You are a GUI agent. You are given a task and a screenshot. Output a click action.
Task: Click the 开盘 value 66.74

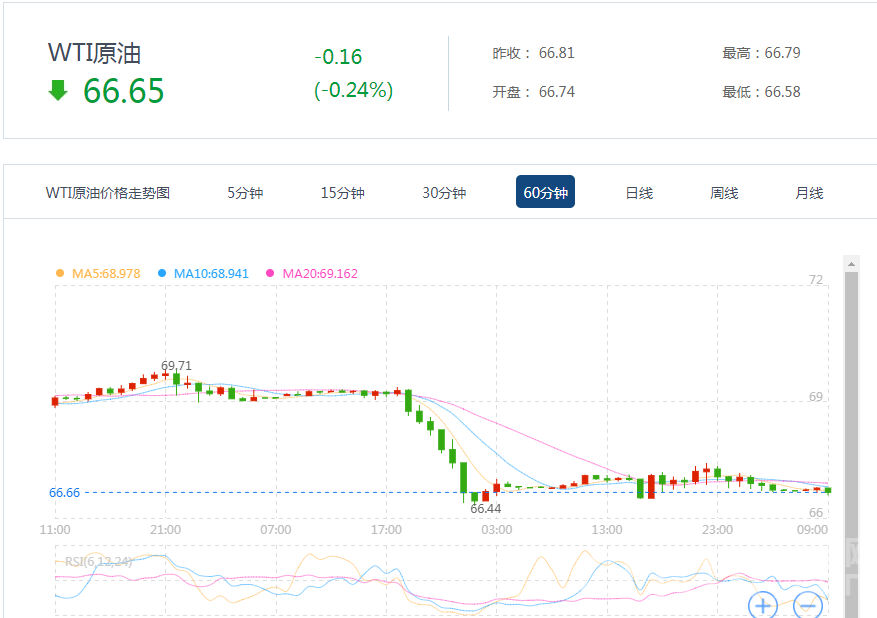(557, 92)
